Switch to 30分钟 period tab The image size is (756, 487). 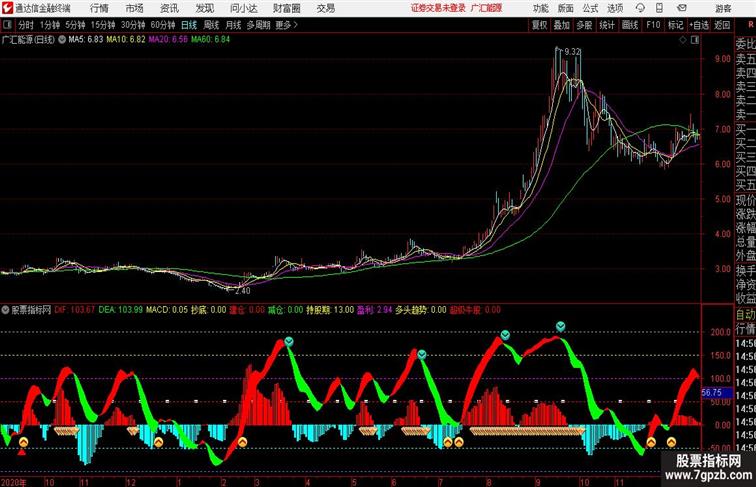[x=133, y=25]
